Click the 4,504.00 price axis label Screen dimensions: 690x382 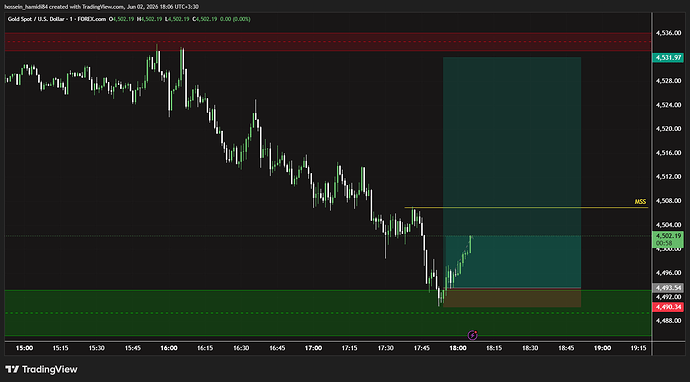[x=668, y=224]
